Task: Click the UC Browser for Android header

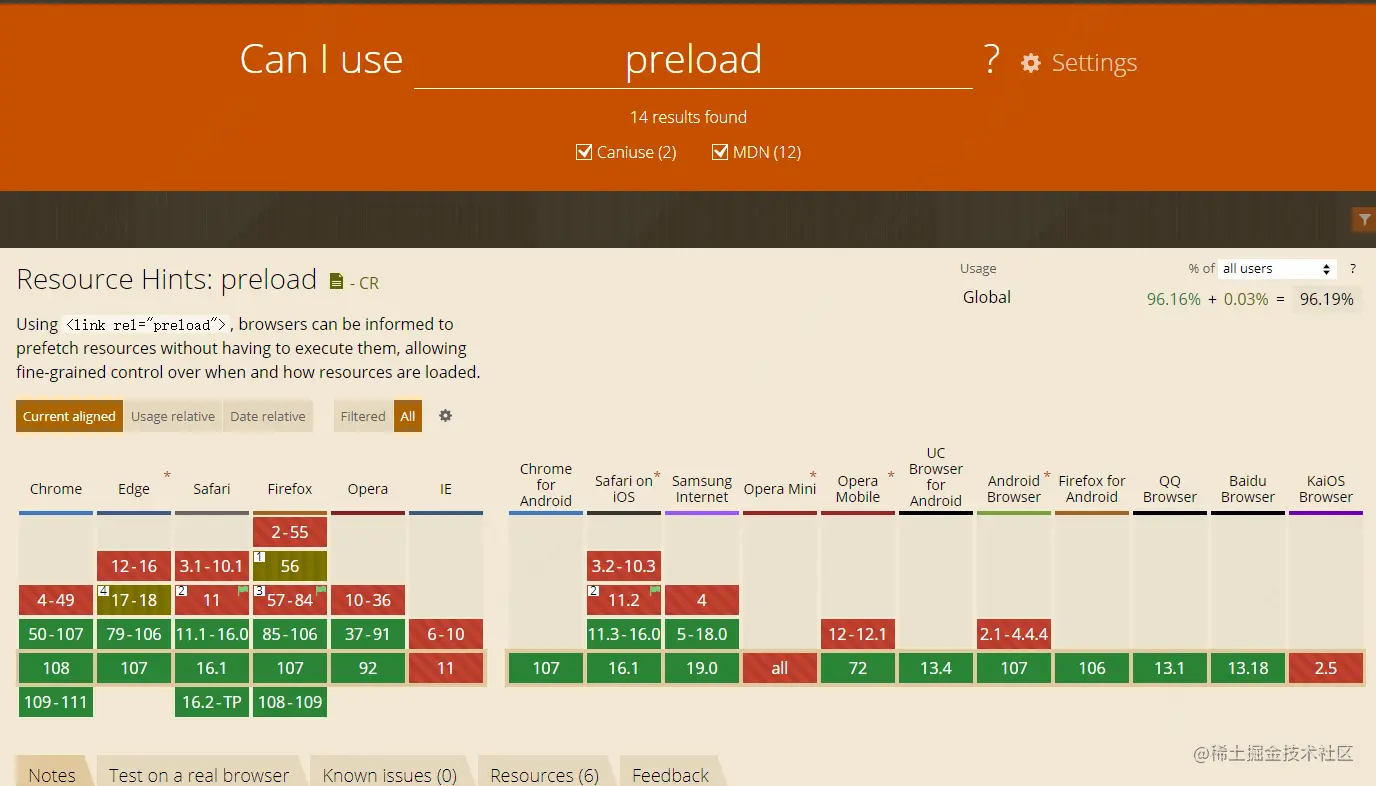Action: (936, 477)
